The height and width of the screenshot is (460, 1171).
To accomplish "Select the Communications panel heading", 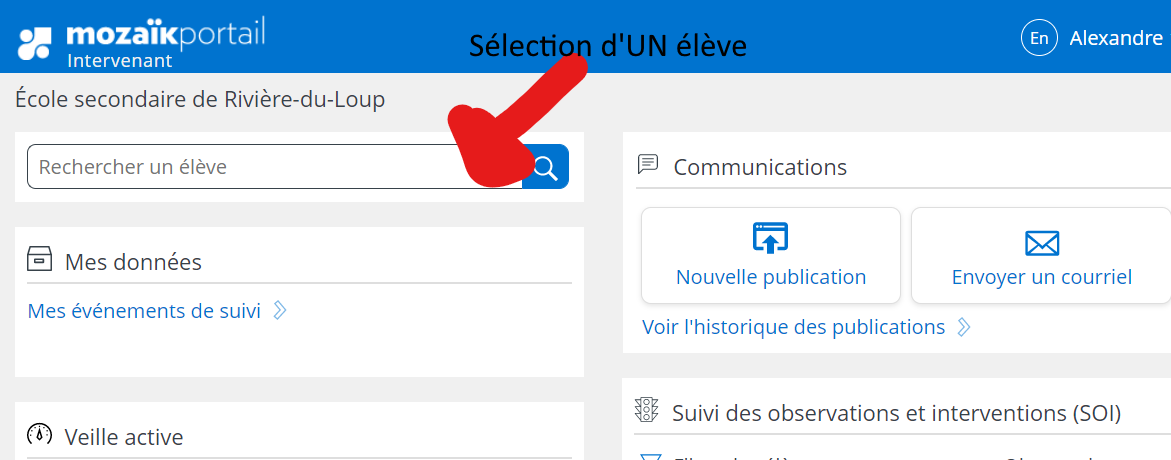I will tap(760, 167).
